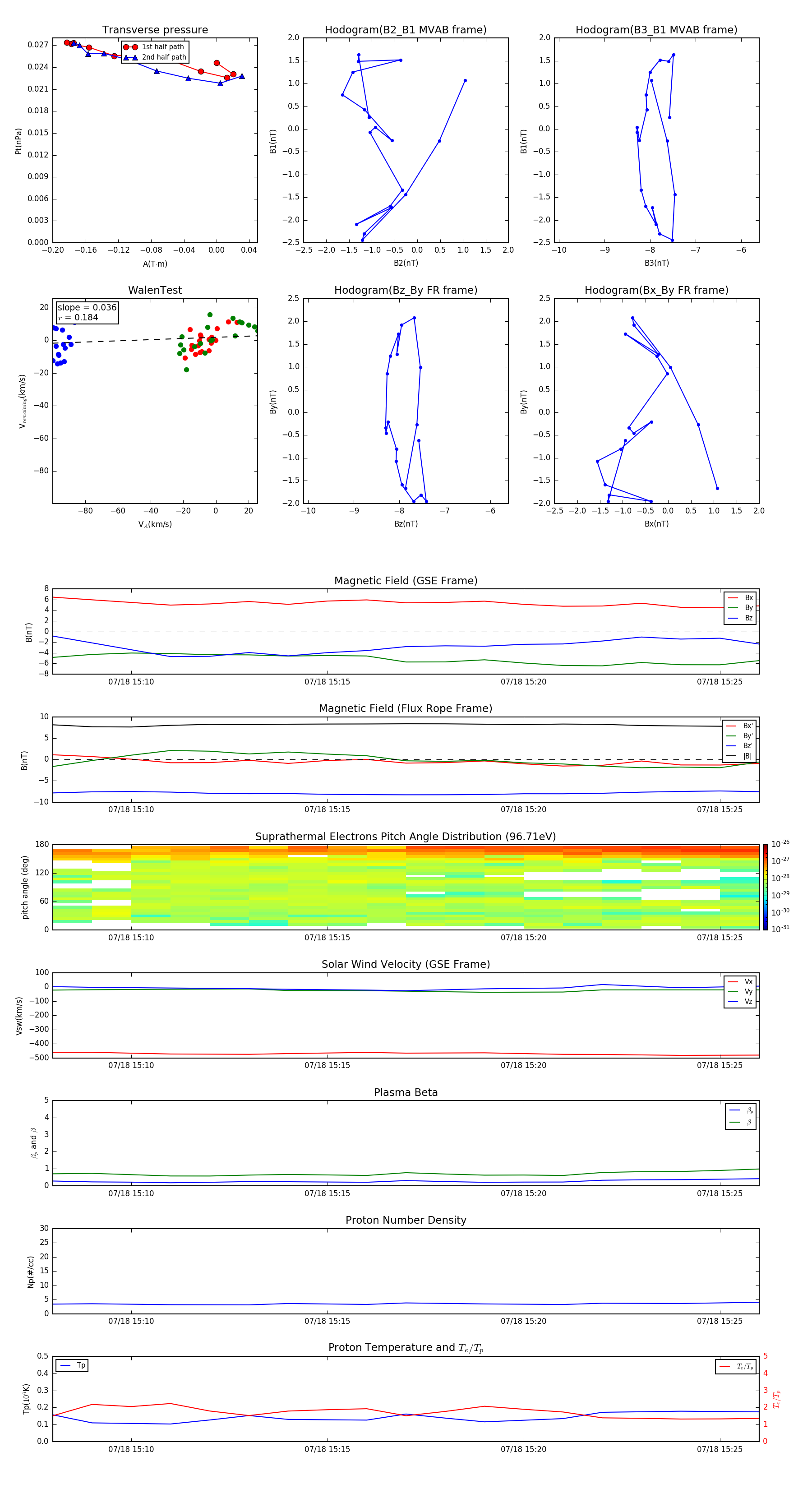Click the 'Vz' legend entry
This screenshot has height=1489, width=812.
(x=740, y=1002)
